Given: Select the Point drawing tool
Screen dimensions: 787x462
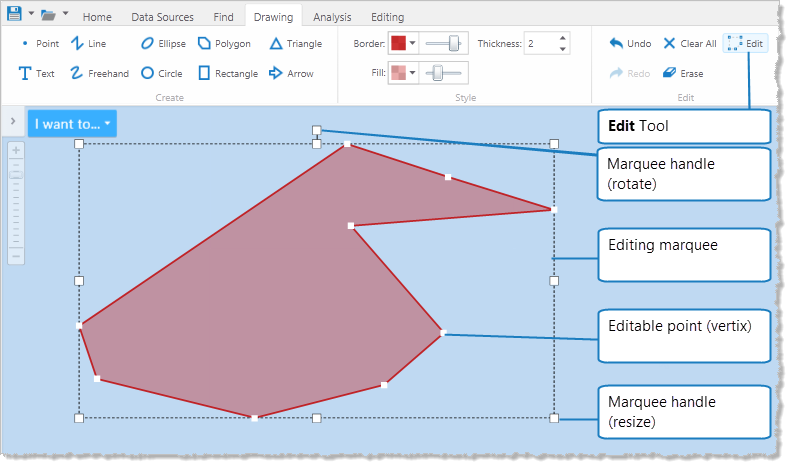Looking at the screenshot, I should coord(40,44).
